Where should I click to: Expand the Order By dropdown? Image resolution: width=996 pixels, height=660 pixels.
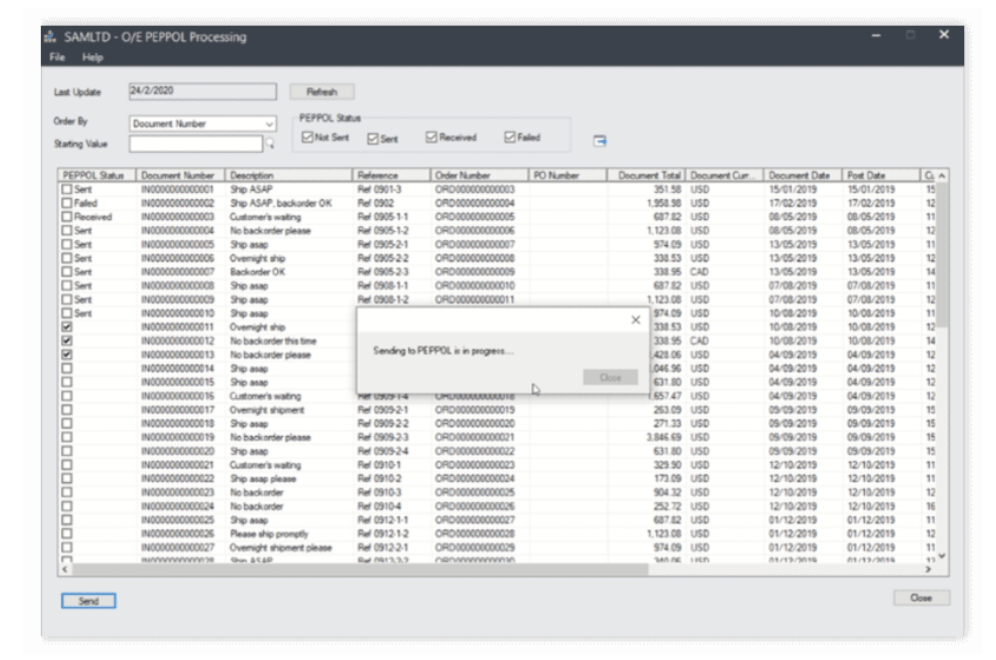[269, 124]
